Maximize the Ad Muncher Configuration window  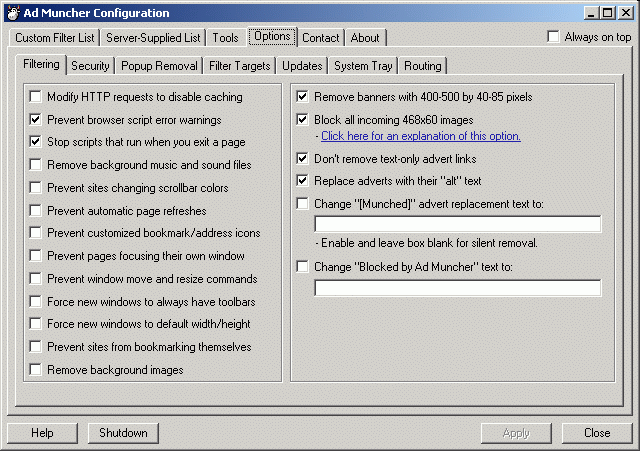click(607, 13)
